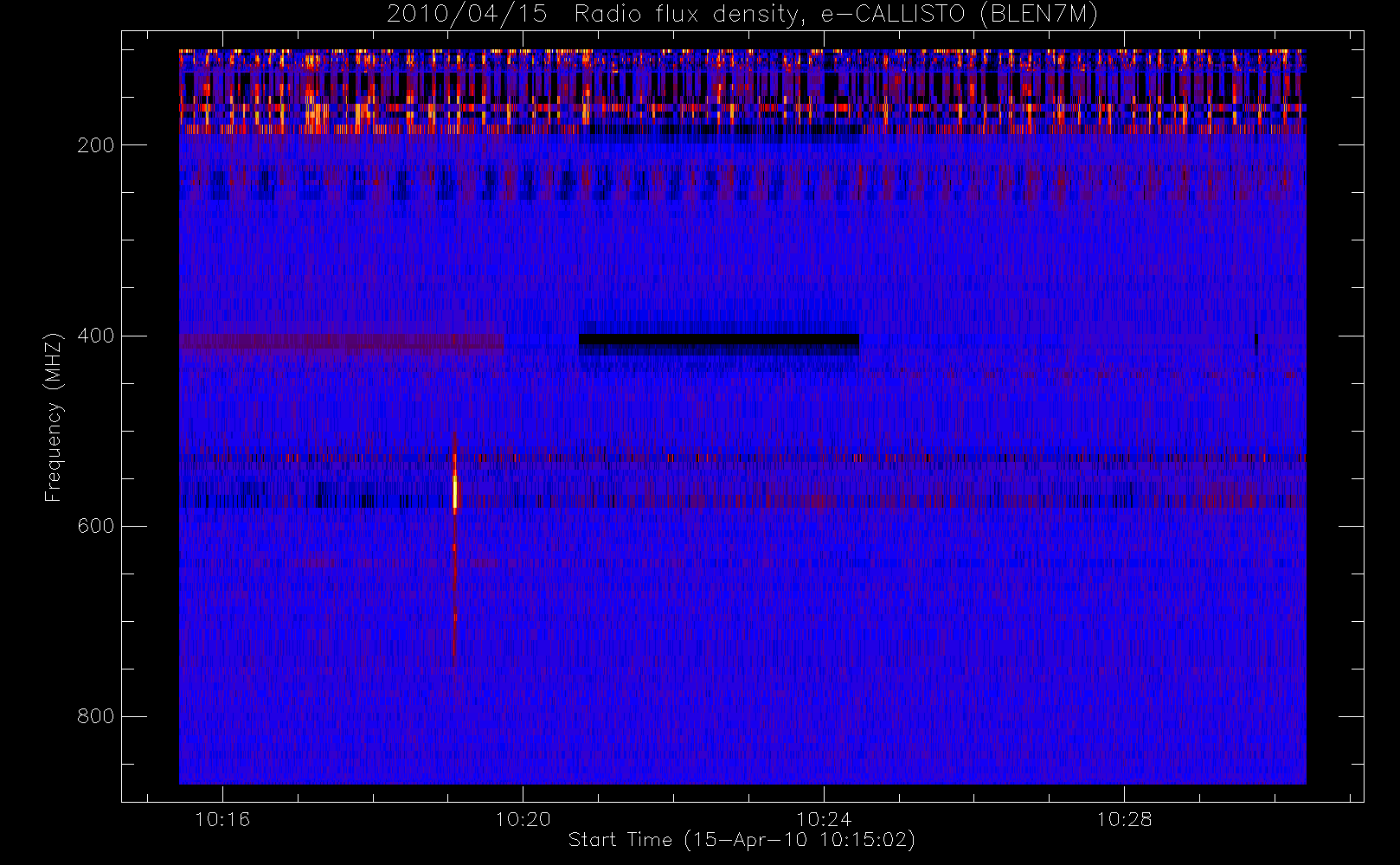Click the 10:28 time tick label
The width and height of the screenshot is (1400, 865).
(x=1124, y=818)
